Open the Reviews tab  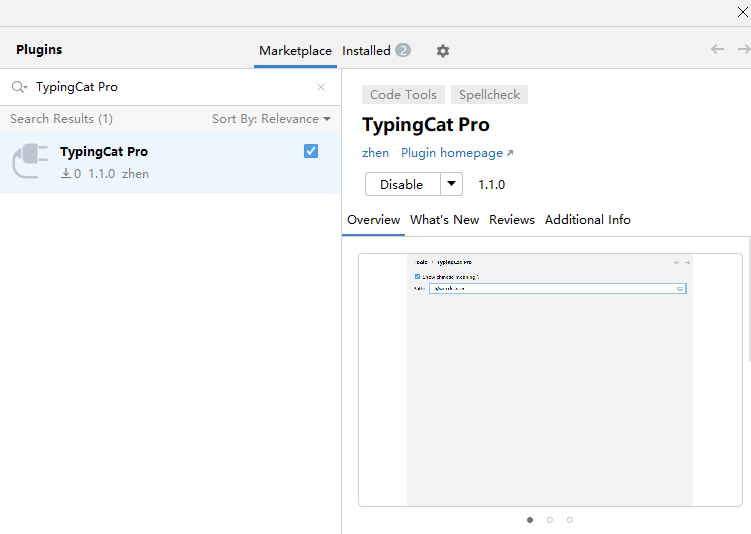pyautogui.click(x=512, y=220)
